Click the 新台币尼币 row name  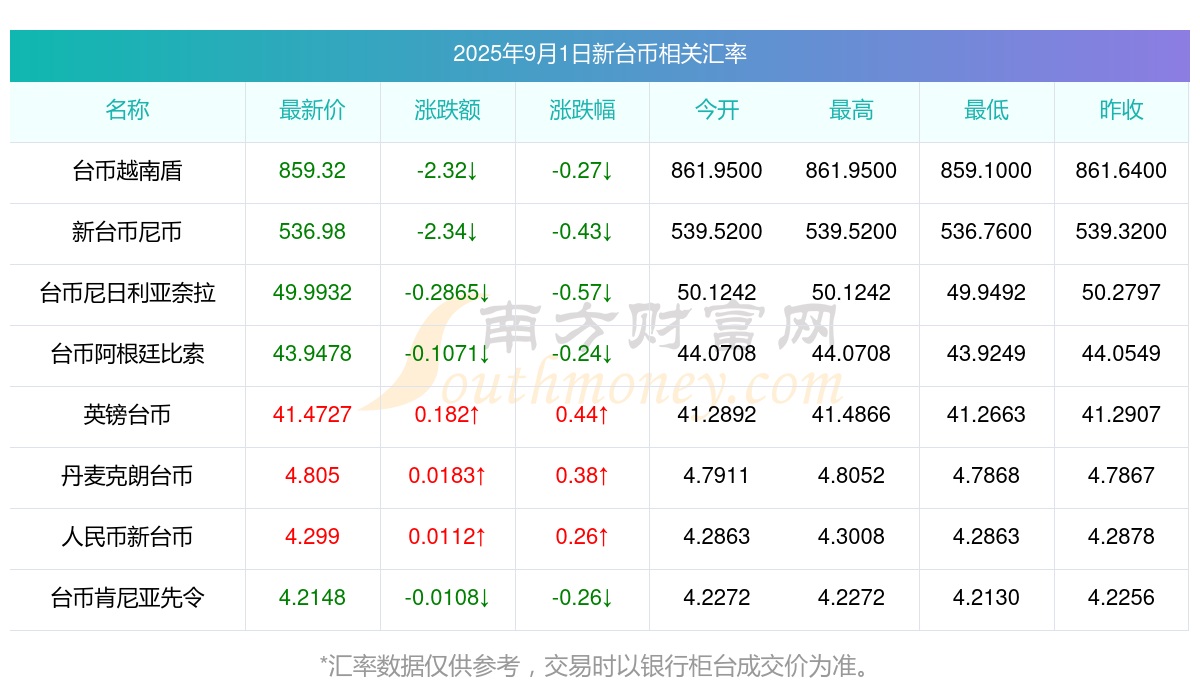(x=127, y=233)
